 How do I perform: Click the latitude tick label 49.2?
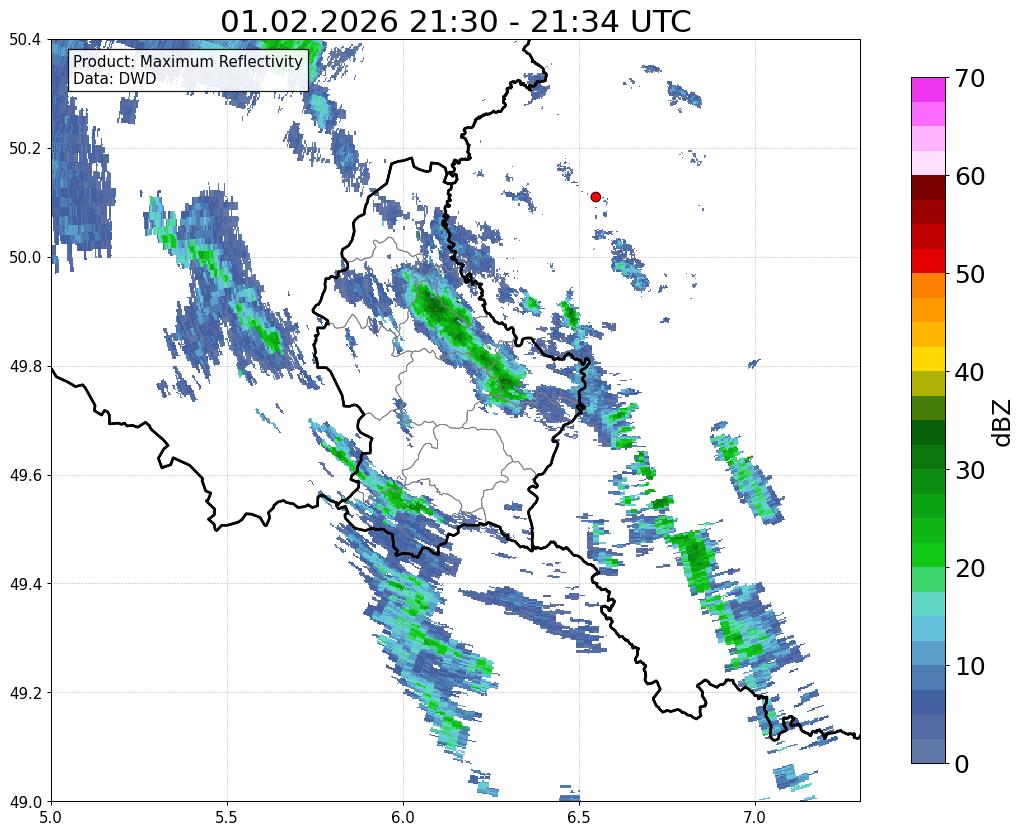pyautogui.click(x=25, y=693)
